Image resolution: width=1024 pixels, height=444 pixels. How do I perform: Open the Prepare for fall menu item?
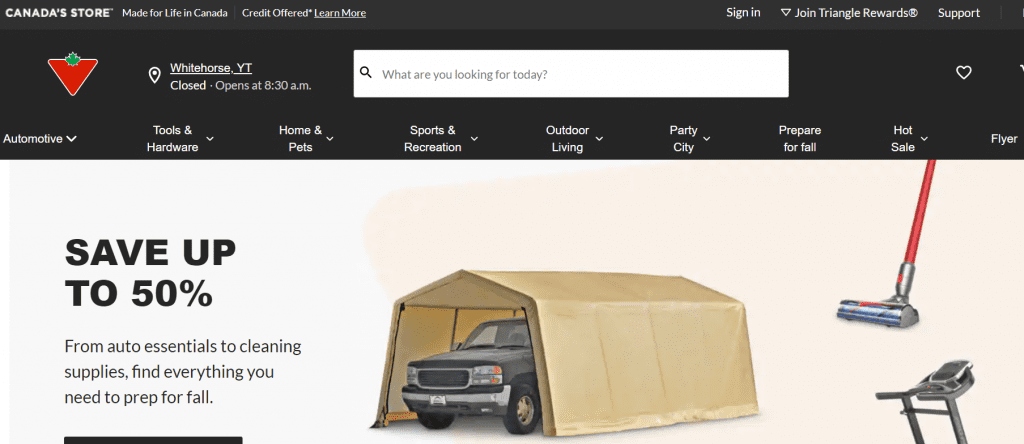799,138
